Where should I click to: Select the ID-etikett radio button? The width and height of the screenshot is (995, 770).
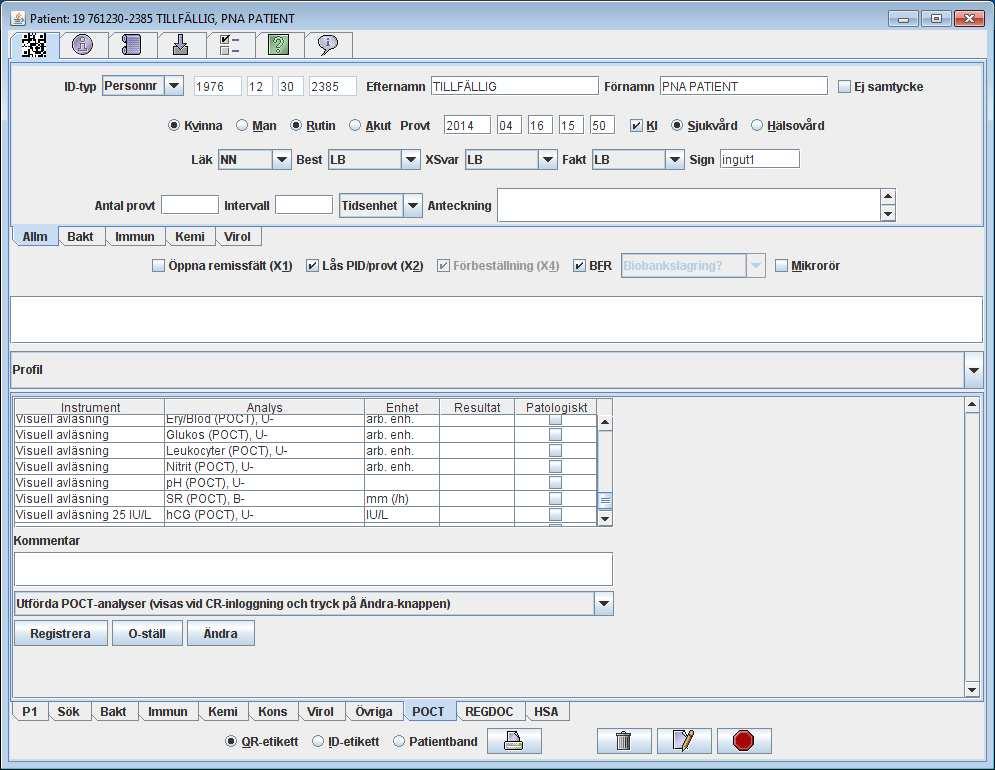click(318, 741)
